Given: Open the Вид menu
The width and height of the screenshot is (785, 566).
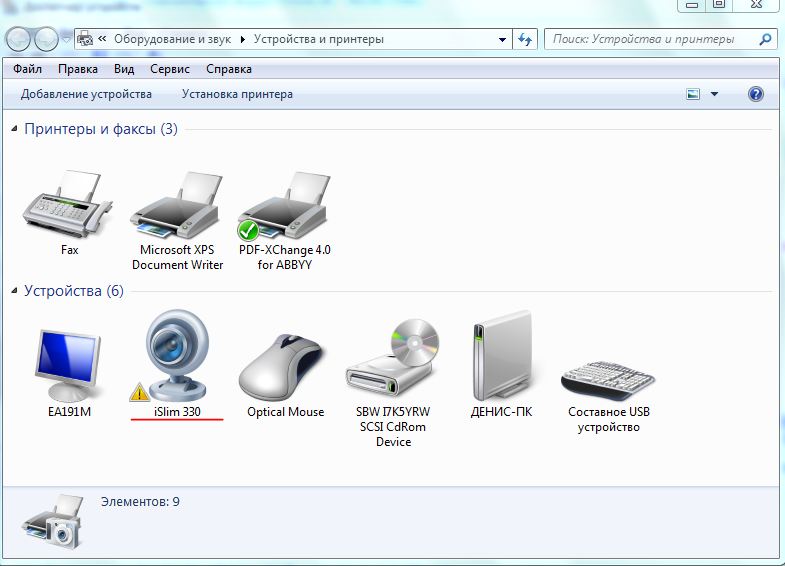Looking at the screenshot, I should [x=124, y=69].
